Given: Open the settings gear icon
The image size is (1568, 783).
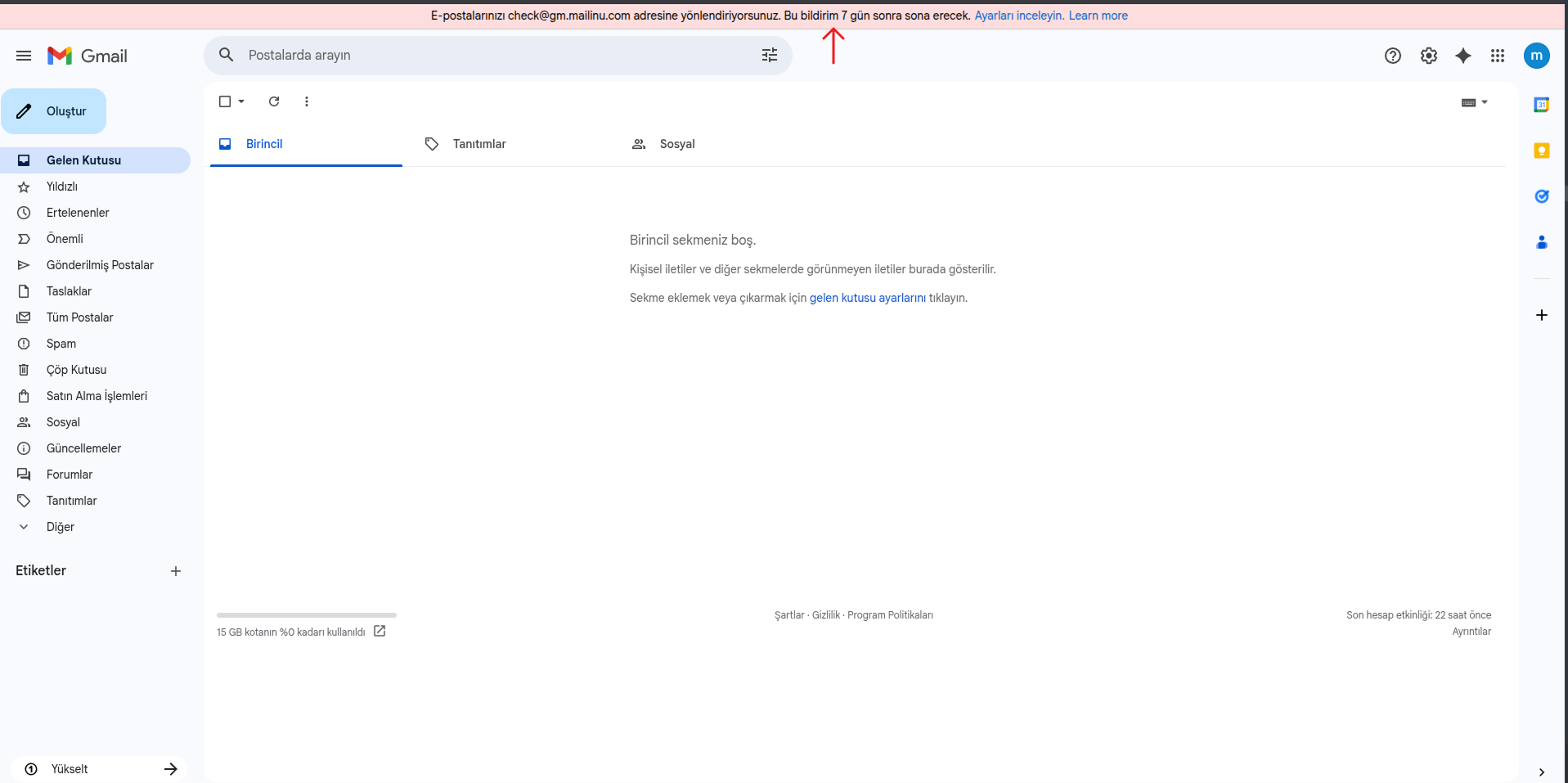Looking at the screenshot, I should coord(1429,56).
